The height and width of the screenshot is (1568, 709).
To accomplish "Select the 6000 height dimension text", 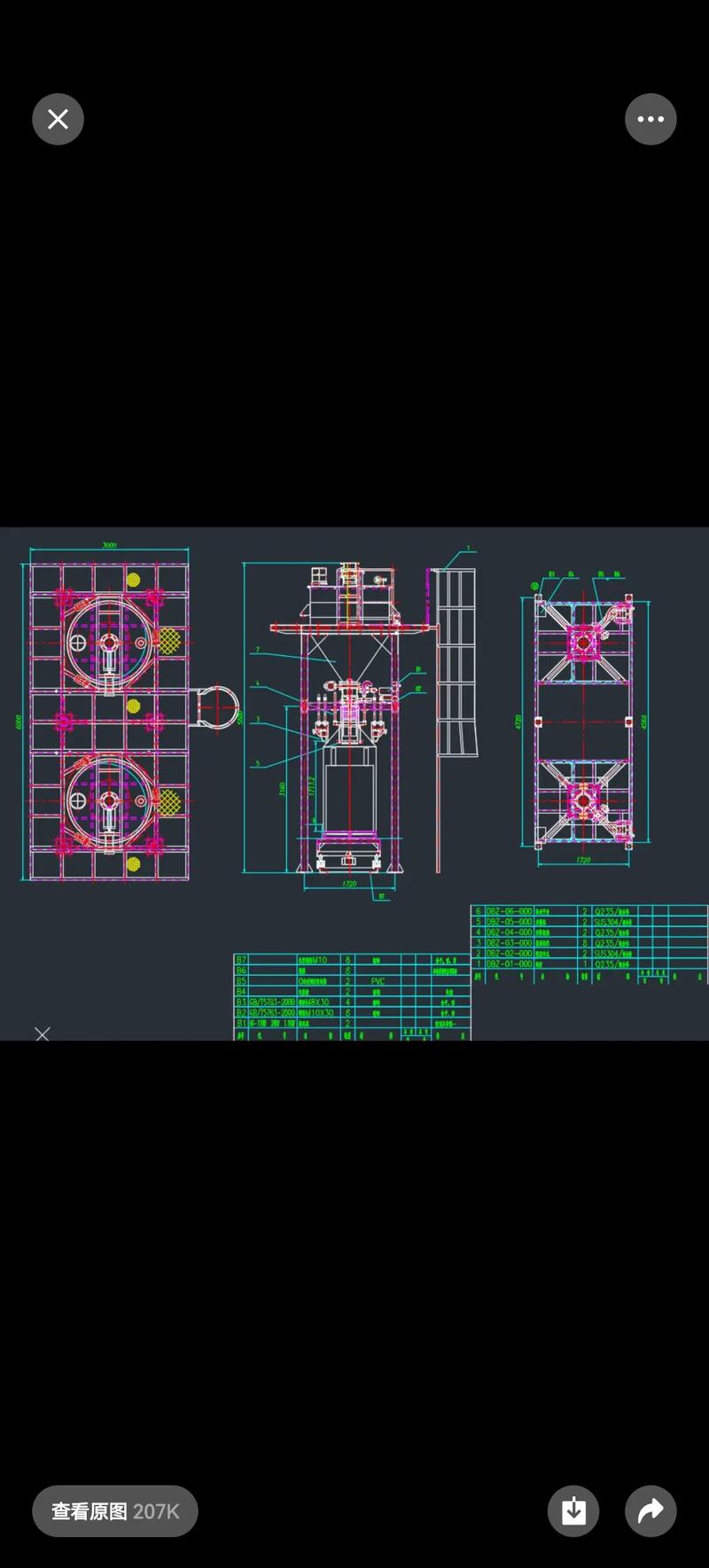I will point(18,722).
